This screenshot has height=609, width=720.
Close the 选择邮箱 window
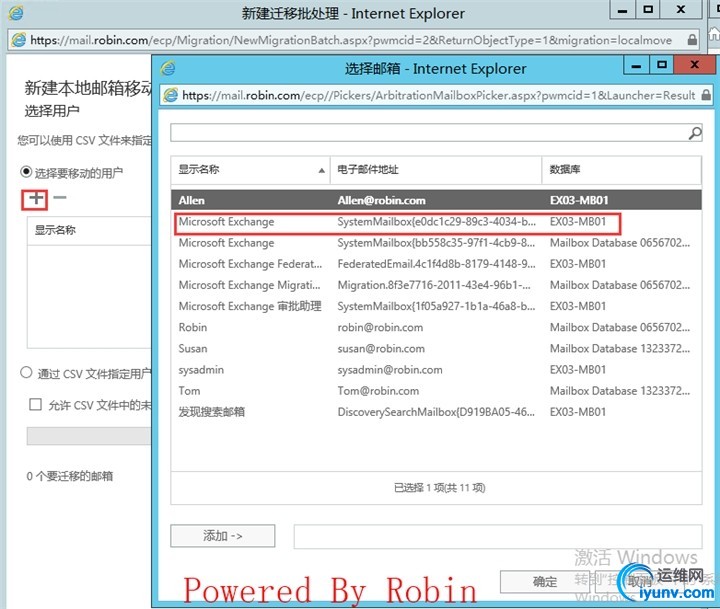click(x=694, y=65)
